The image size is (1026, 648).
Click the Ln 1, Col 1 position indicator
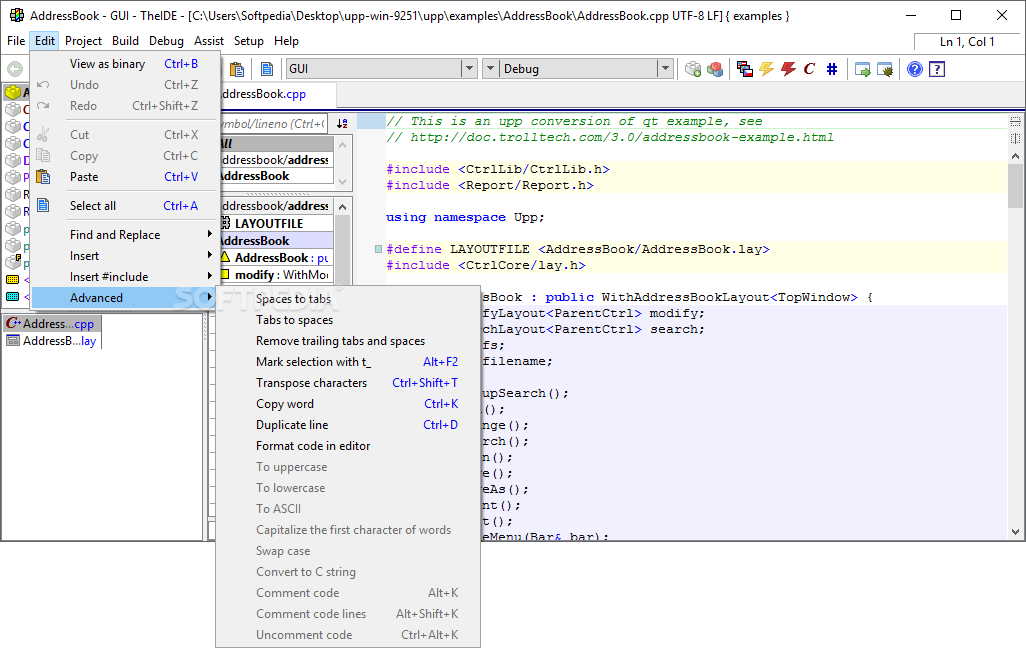tap(966, 42)
